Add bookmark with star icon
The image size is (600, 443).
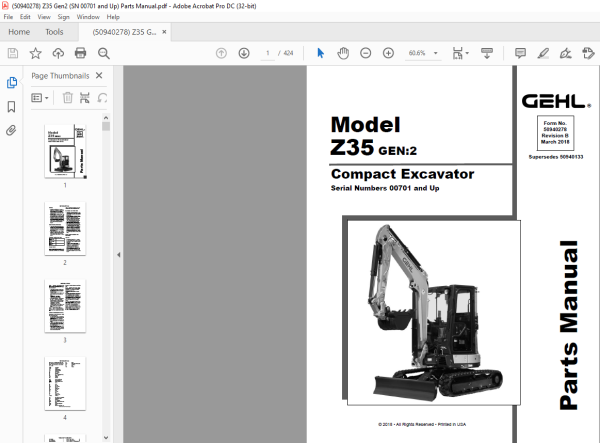click(36, 53)
